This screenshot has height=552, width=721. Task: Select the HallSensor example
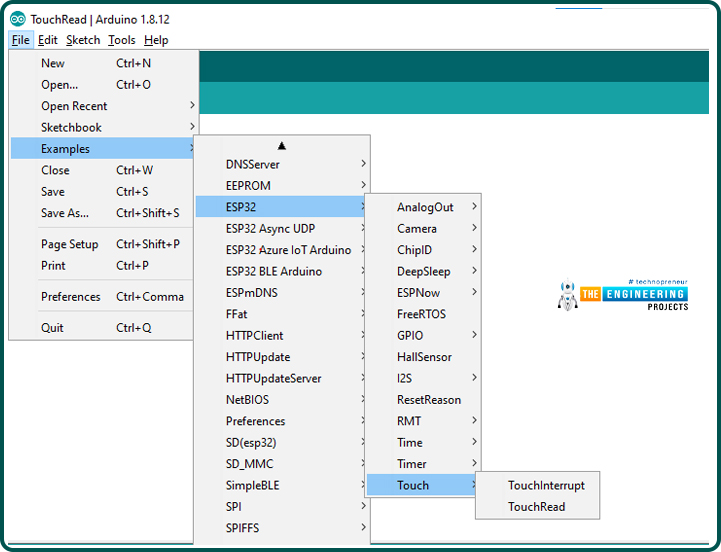424,357
